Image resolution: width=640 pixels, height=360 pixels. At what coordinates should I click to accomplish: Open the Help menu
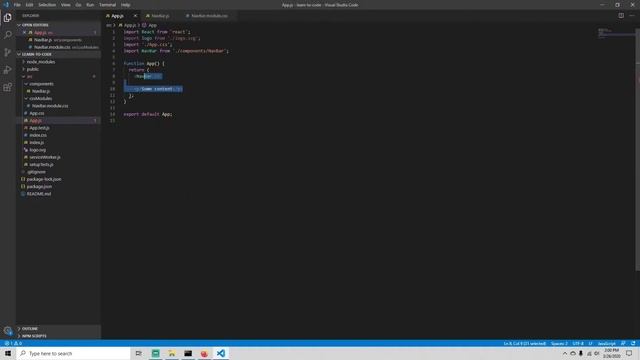[x=125, y=5]
